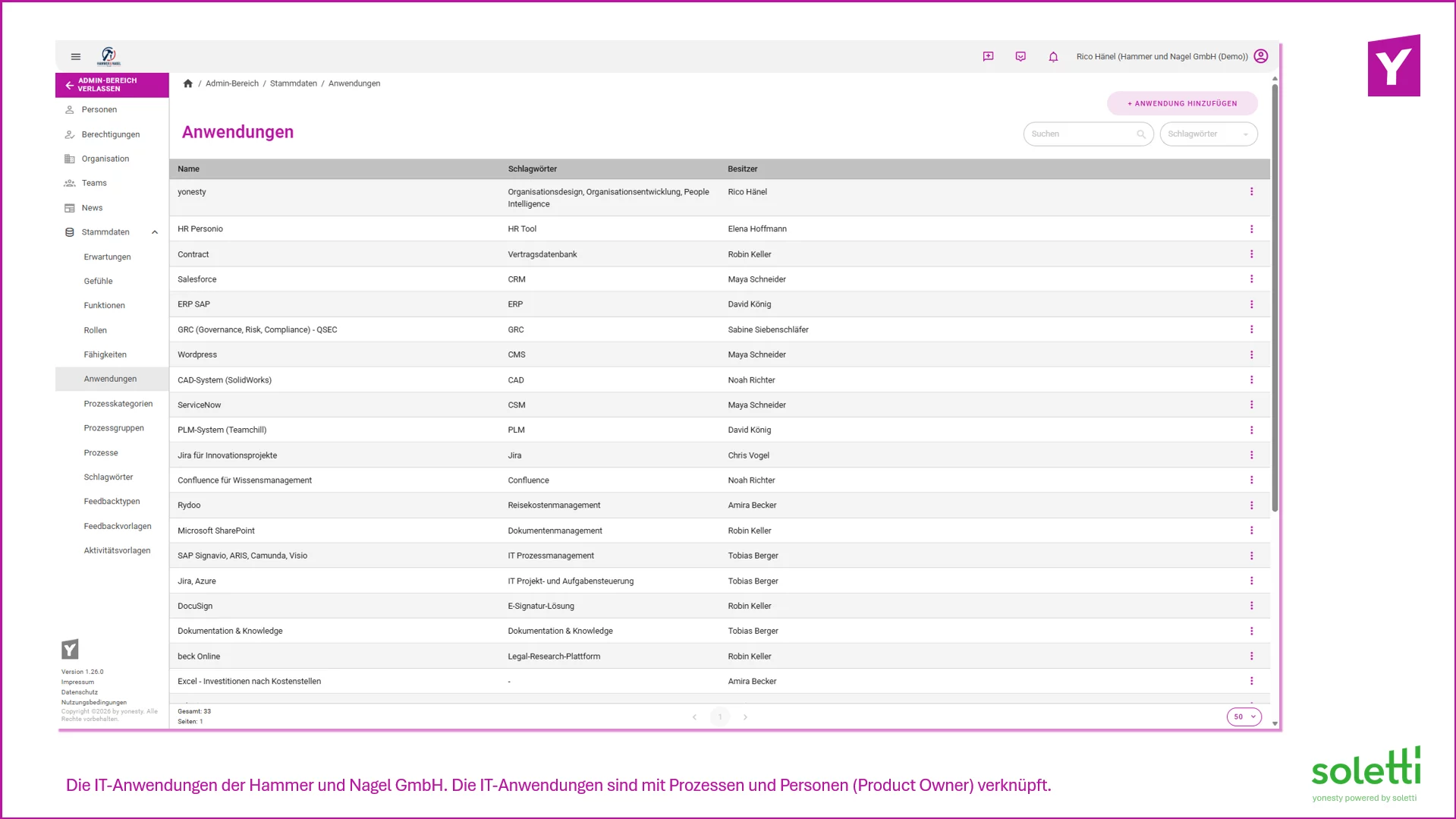1456x819 pixels.
Task: Open row actions for HR Personio
Action: [1252, 229]
